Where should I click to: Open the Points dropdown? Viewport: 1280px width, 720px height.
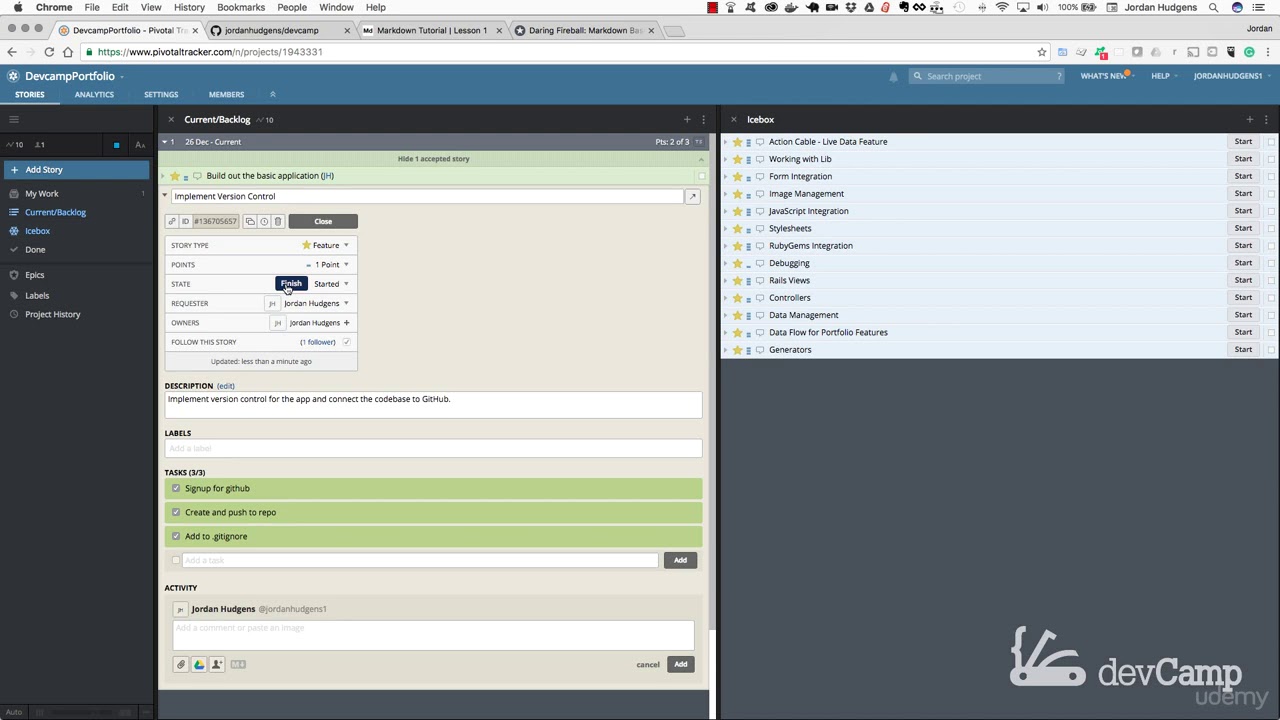coord(328,265)
